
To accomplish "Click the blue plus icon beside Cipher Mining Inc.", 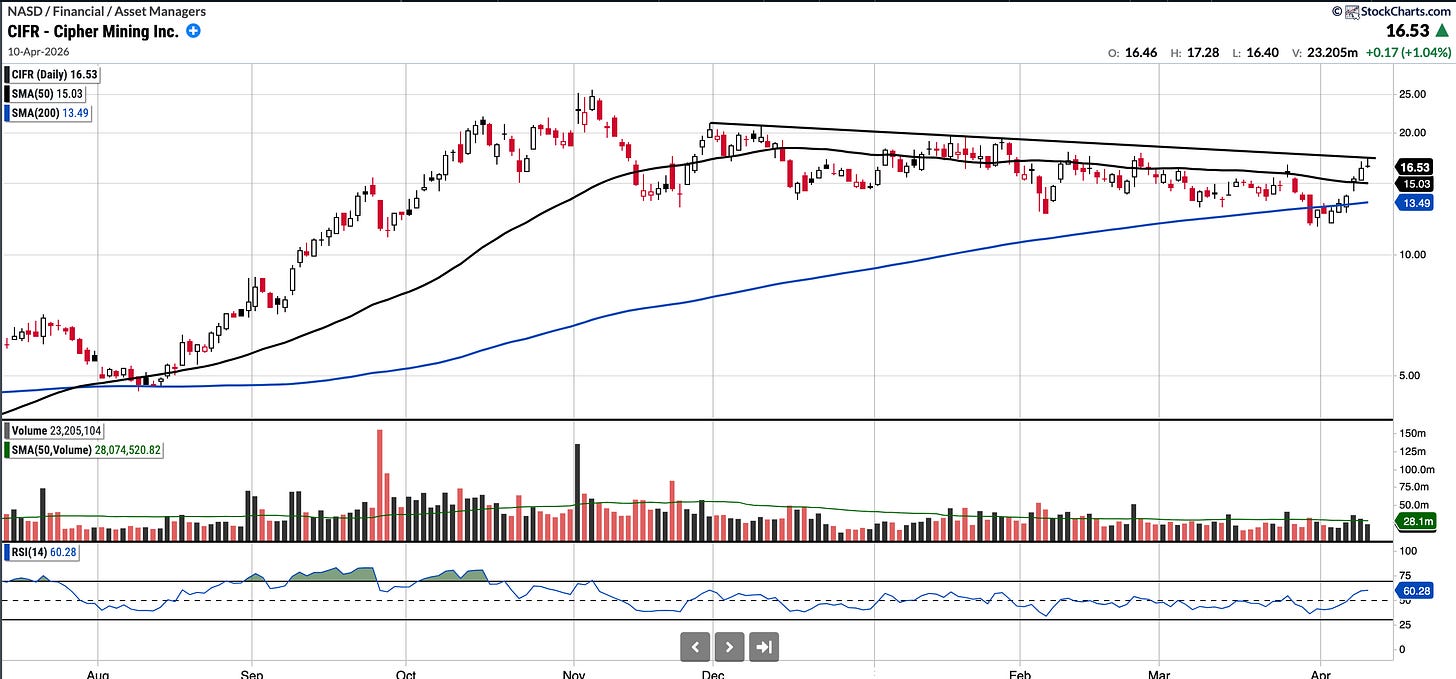I will pos(193,31).
